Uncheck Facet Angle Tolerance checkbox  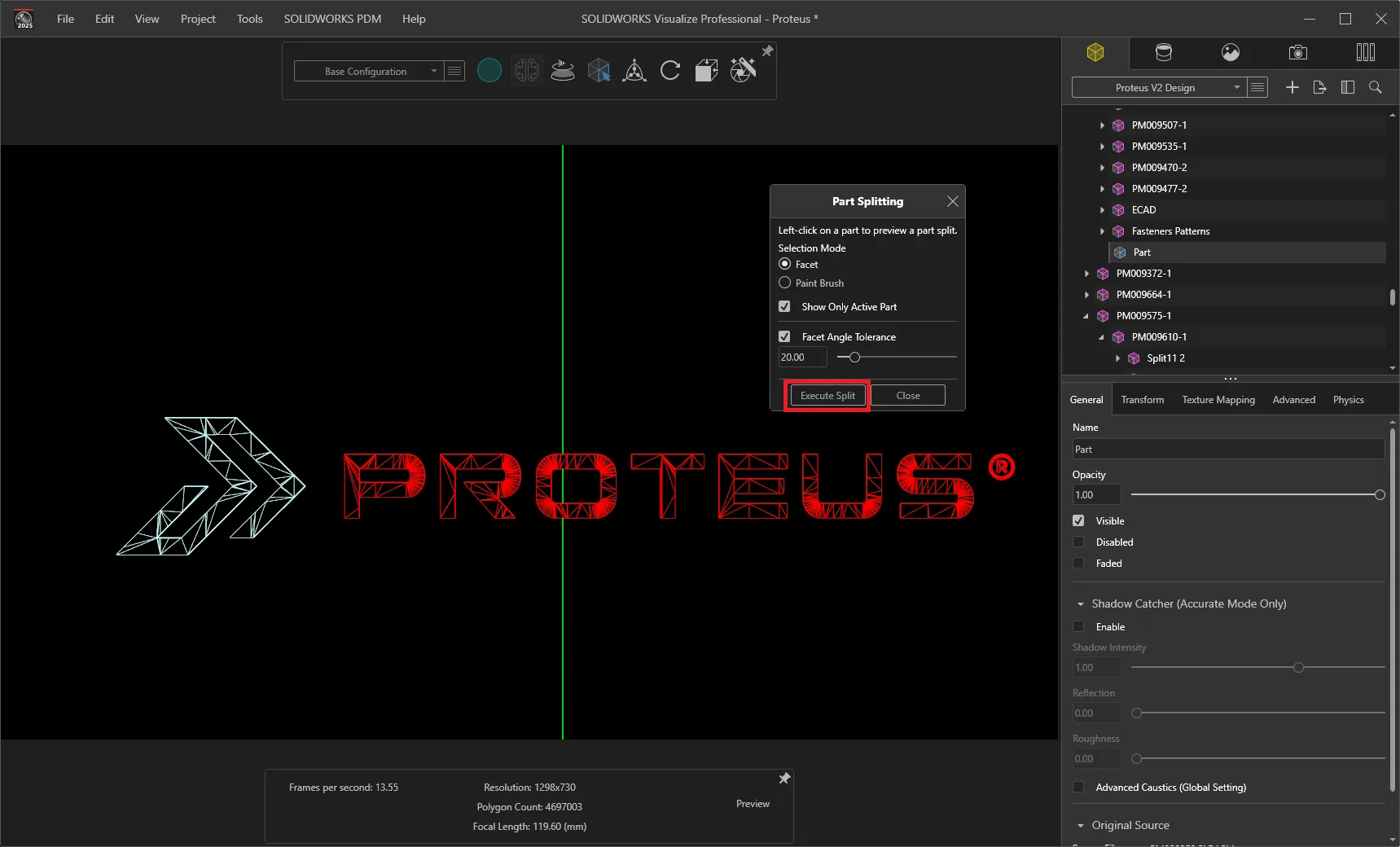point(784,336)
